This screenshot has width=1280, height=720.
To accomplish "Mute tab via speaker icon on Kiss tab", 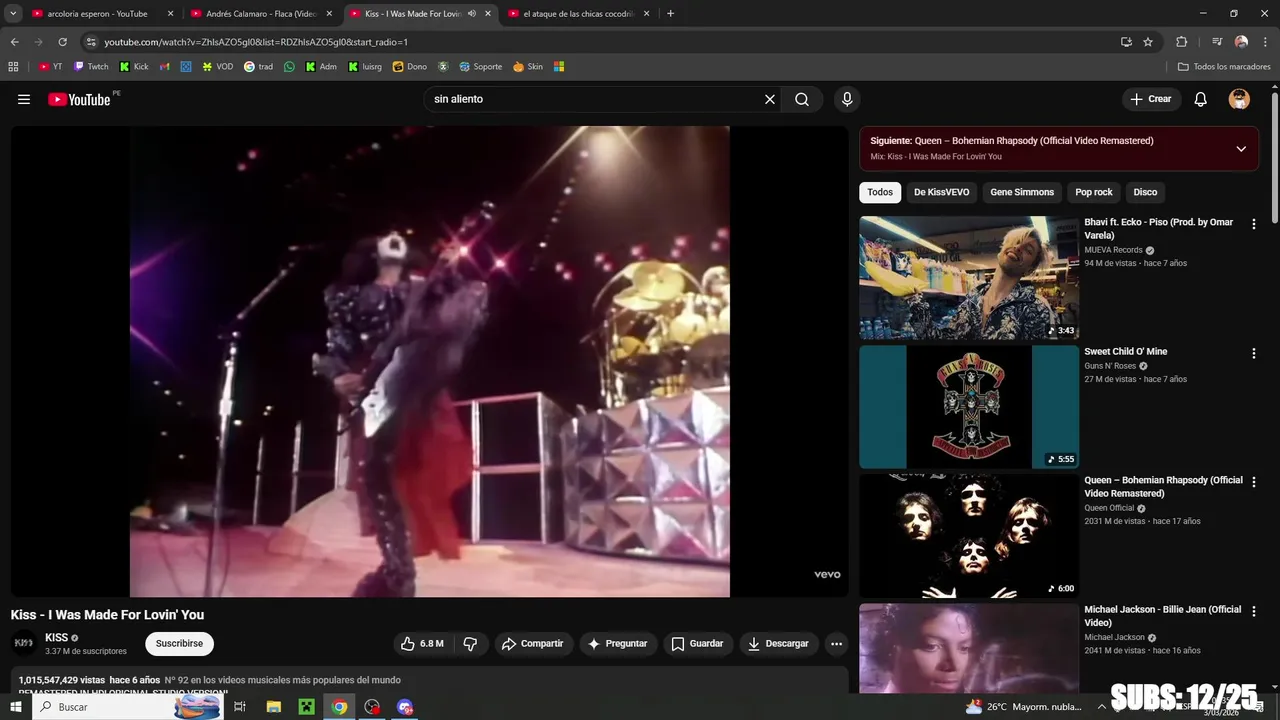I will tap(471, 14).
